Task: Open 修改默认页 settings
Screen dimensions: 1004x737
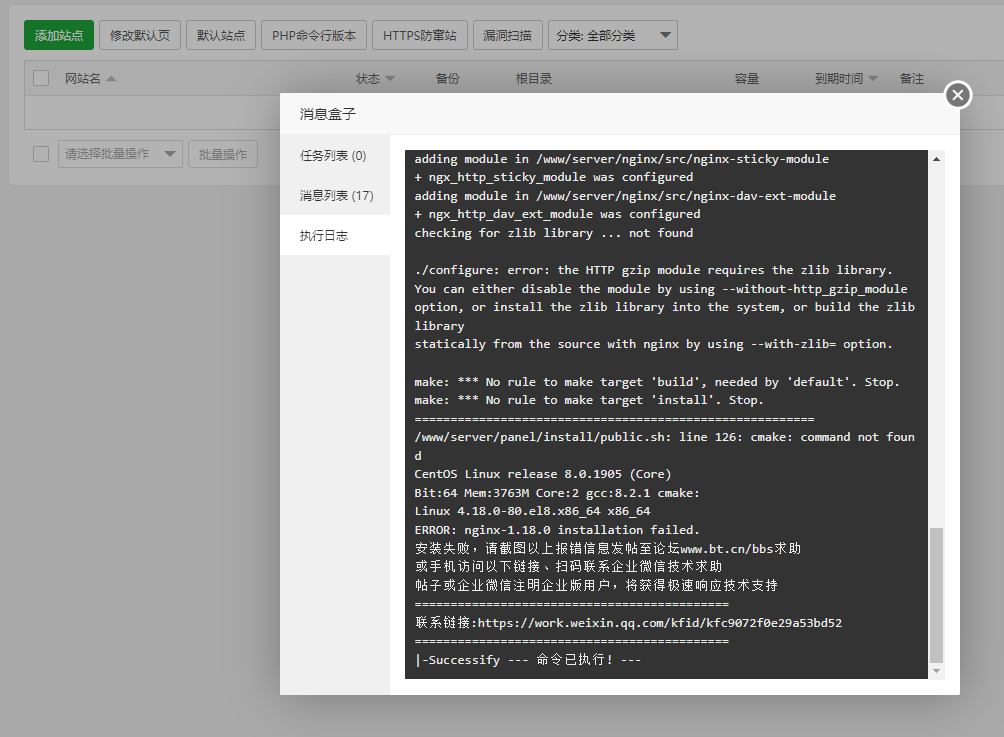Action: click(140, 35)
